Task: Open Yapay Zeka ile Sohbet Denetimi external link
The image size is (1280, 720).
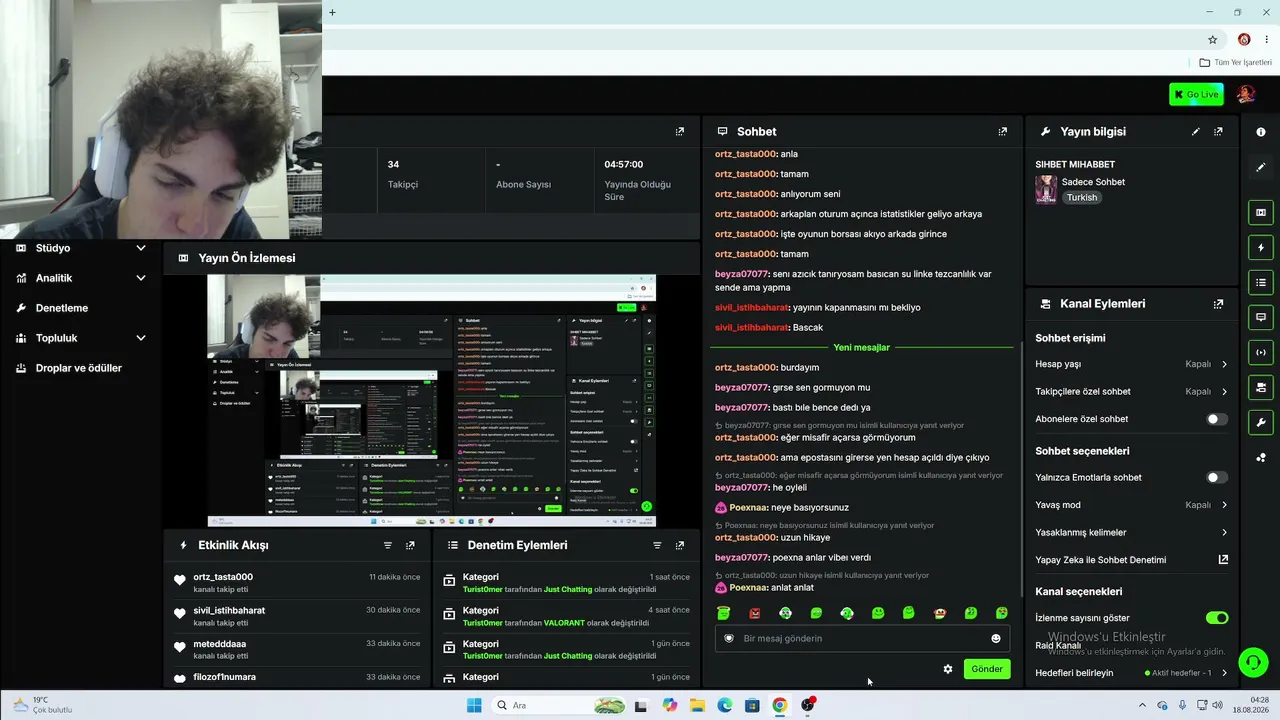Action: (x=1223, y=560)
